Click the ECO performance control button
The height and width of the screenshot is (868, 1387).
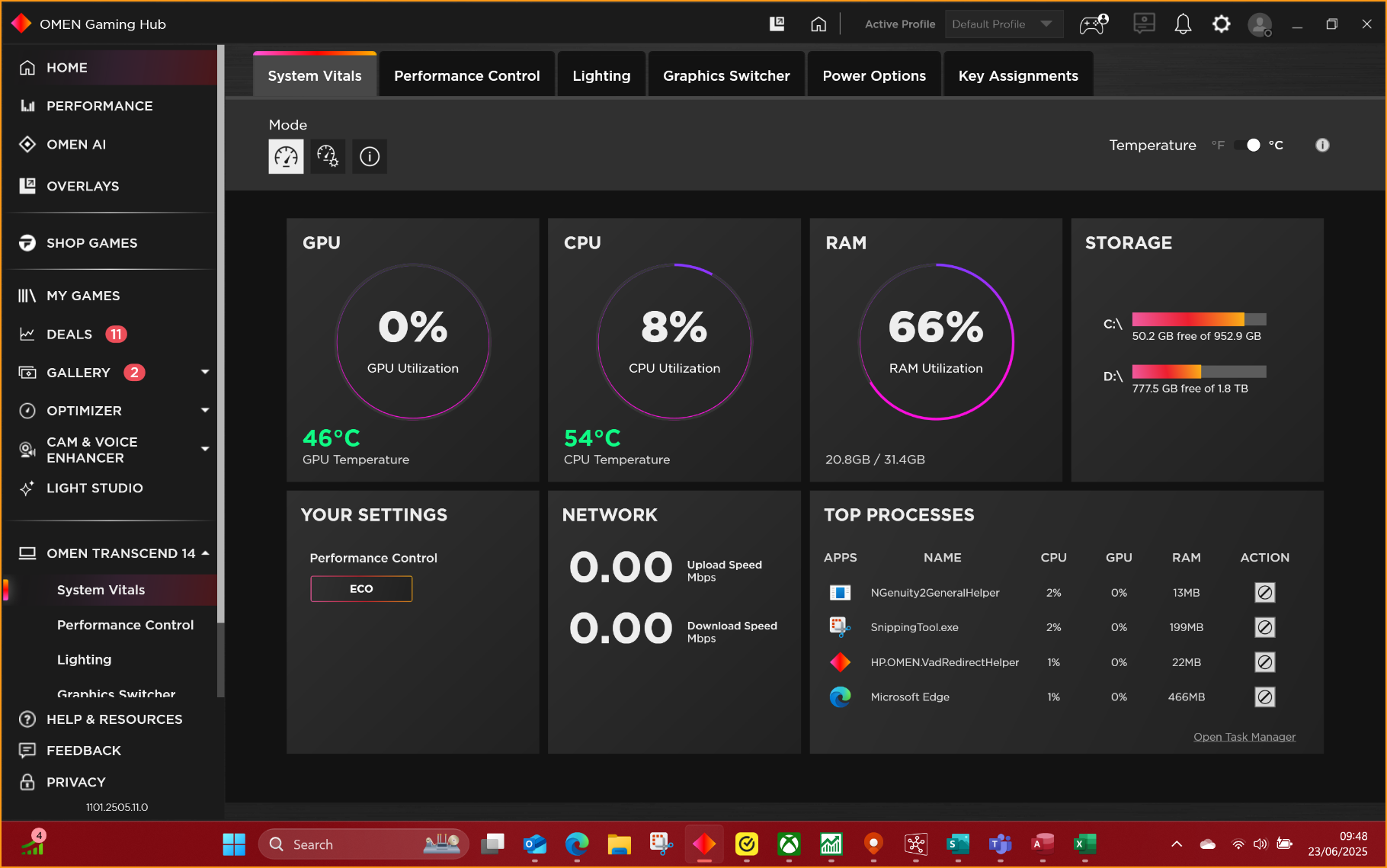pos(361,588)
